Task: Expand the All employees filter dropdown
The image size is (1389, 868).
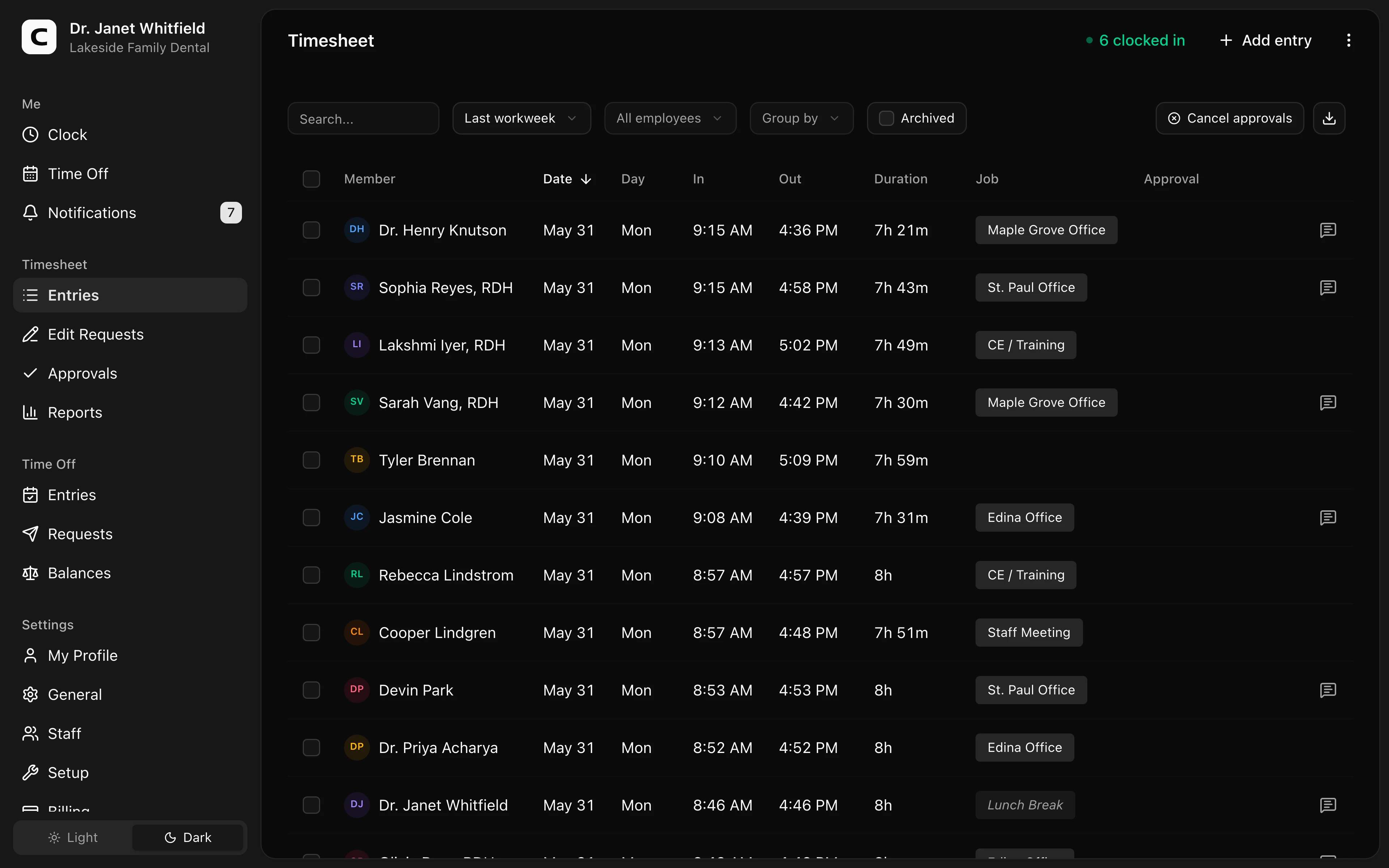Action: [x=670, y=118]
